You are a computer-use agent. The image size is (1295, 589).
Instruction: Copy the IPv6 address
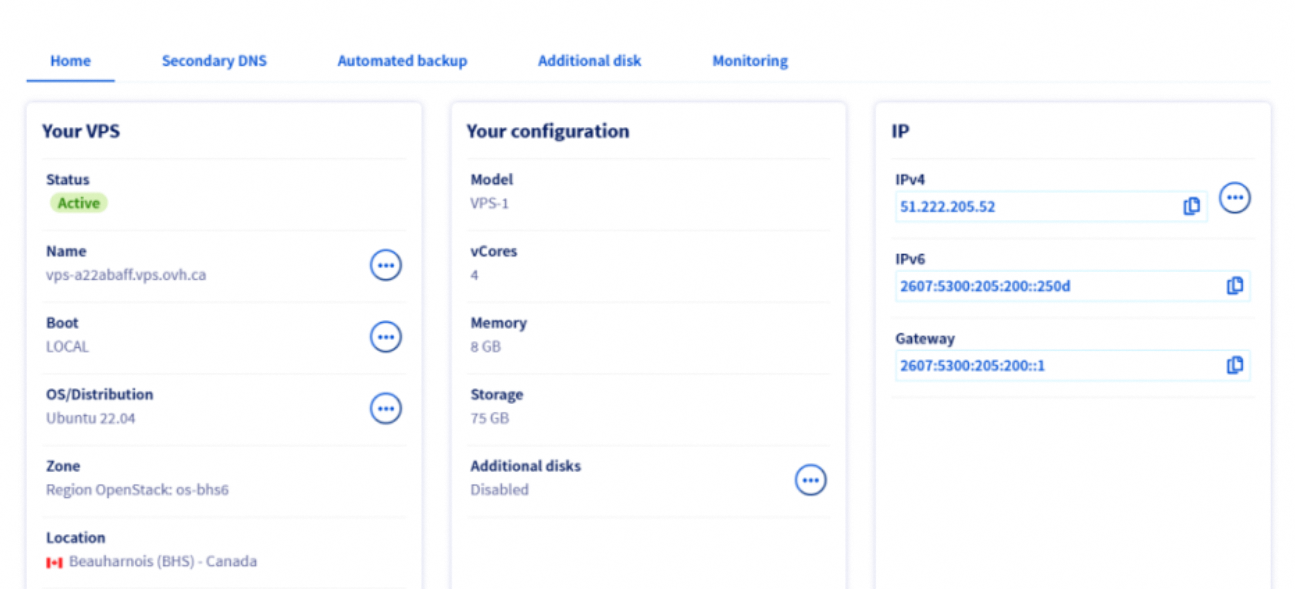(1235, 286)
